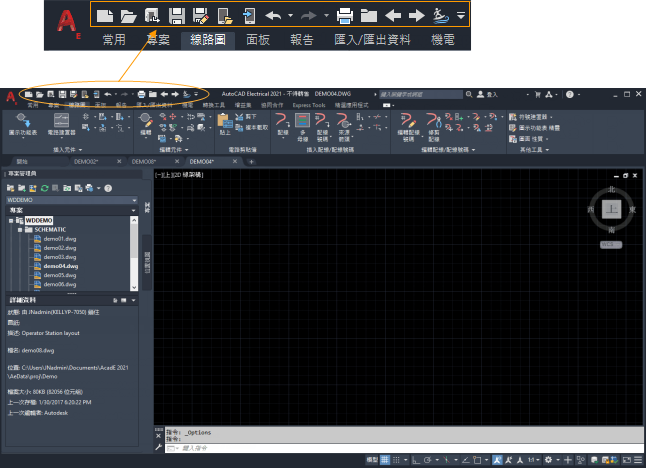Switch to the 增益集 ribbon tab

[243, 105]
